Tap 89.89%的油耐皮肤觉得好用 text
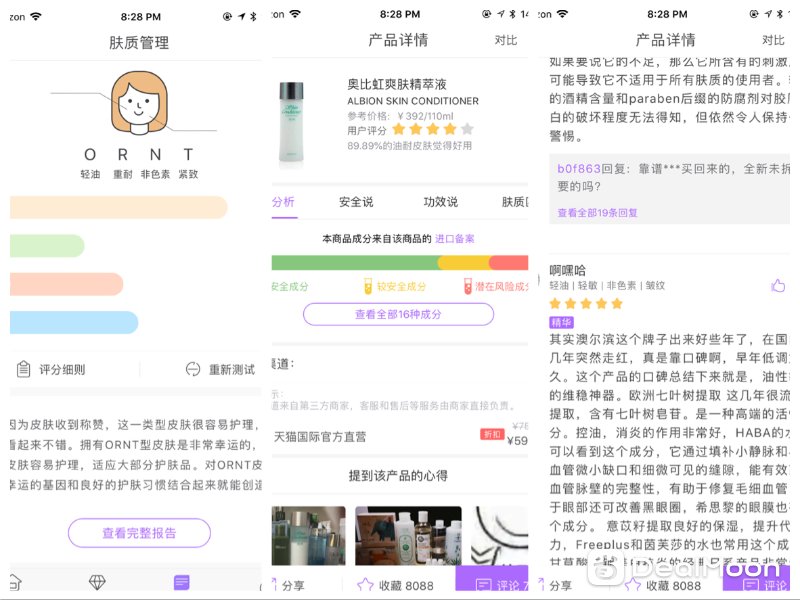Screen dimensions: 800x600 [410, 146]
